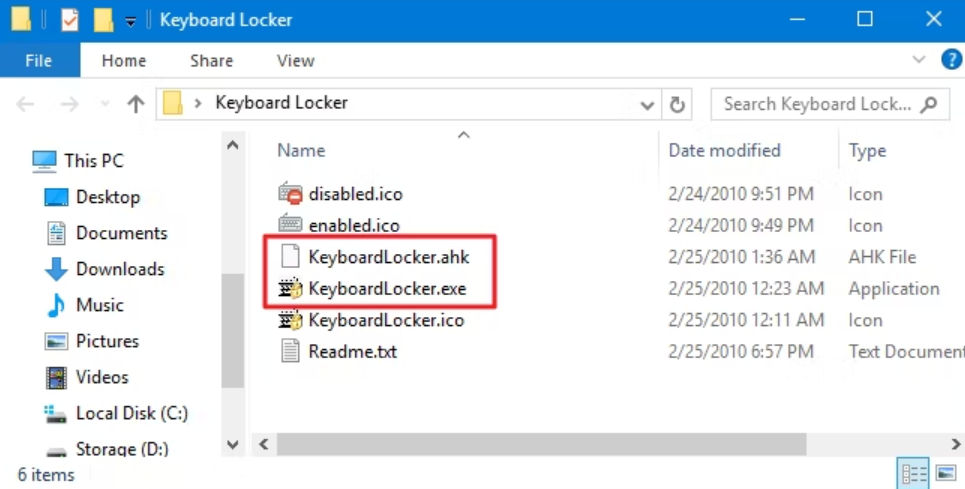The width and height of the screenshot is (965, 489).
Task: Refresh the Keyboard Locker folder view
Action: (x=677, y=104)
